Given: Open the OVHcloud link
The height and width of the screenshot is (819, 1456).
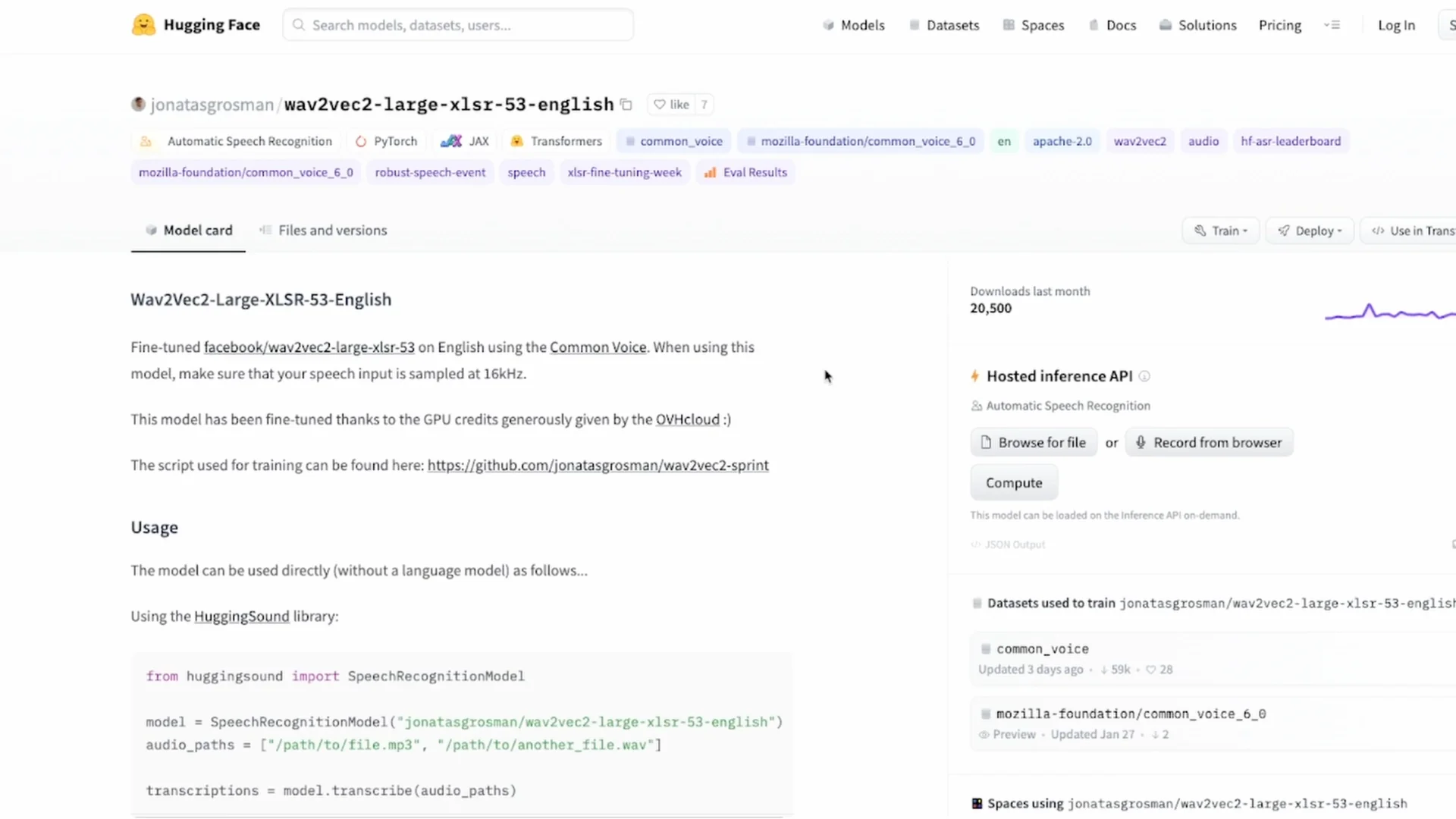Looking at the screenshot, I should tap(687, 419).
